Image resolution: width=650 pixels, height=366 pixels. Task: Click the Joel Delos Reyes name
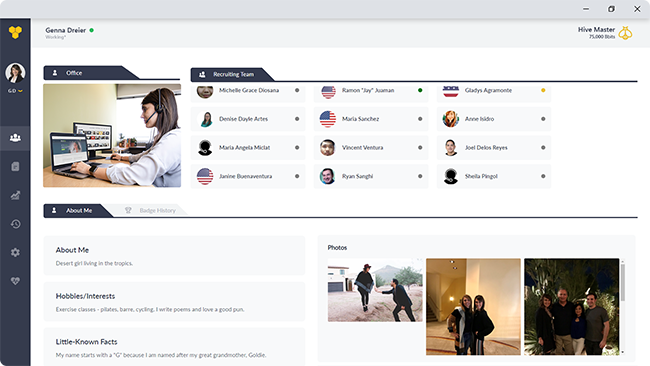pos(486,148)
